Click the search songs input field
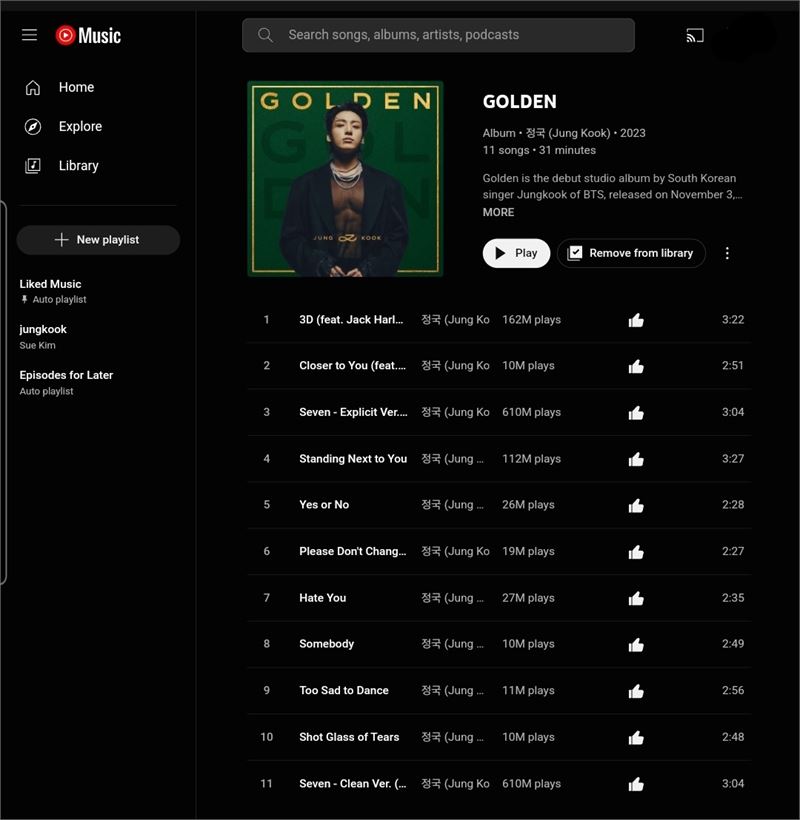Viewport: 800px width, 820px height. (438, 35)
